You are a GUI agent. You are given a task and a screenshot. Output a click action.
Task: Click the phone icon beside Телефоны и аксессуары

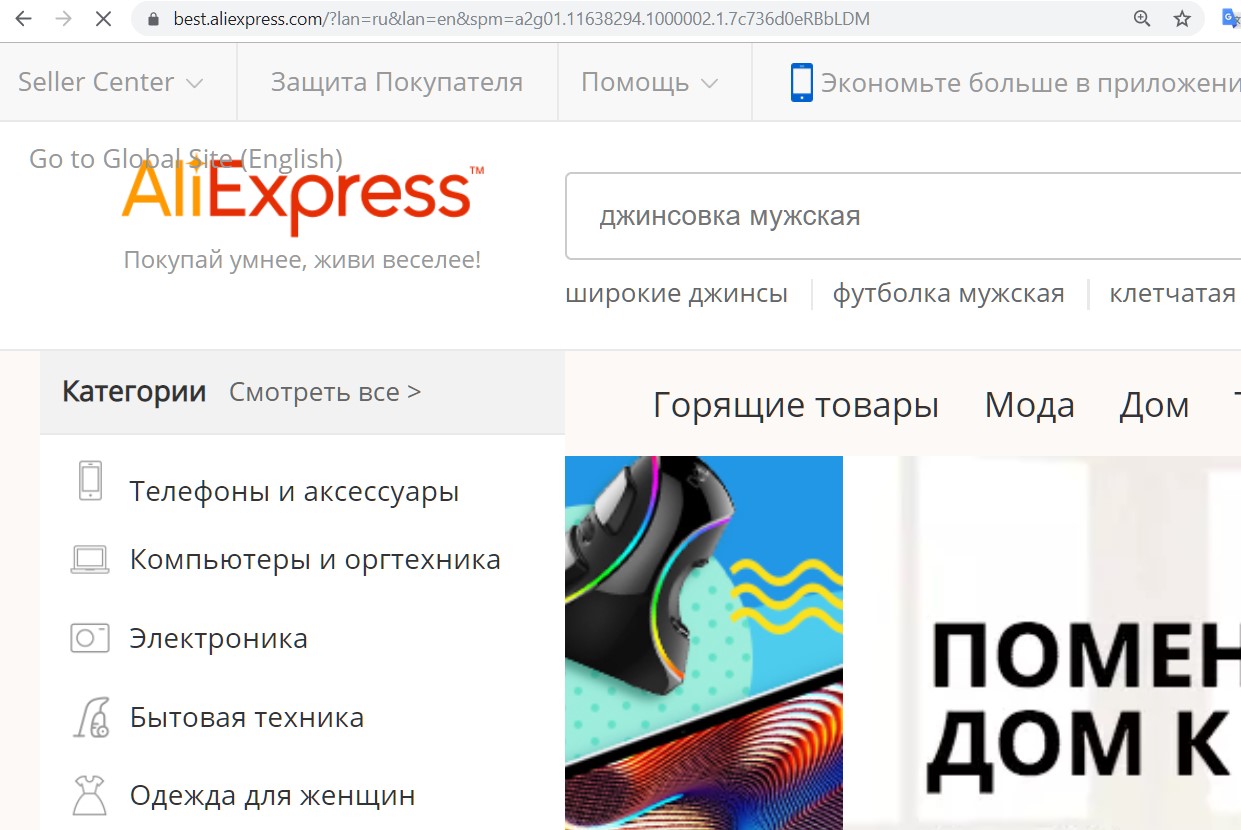click(x=90, y=481)
